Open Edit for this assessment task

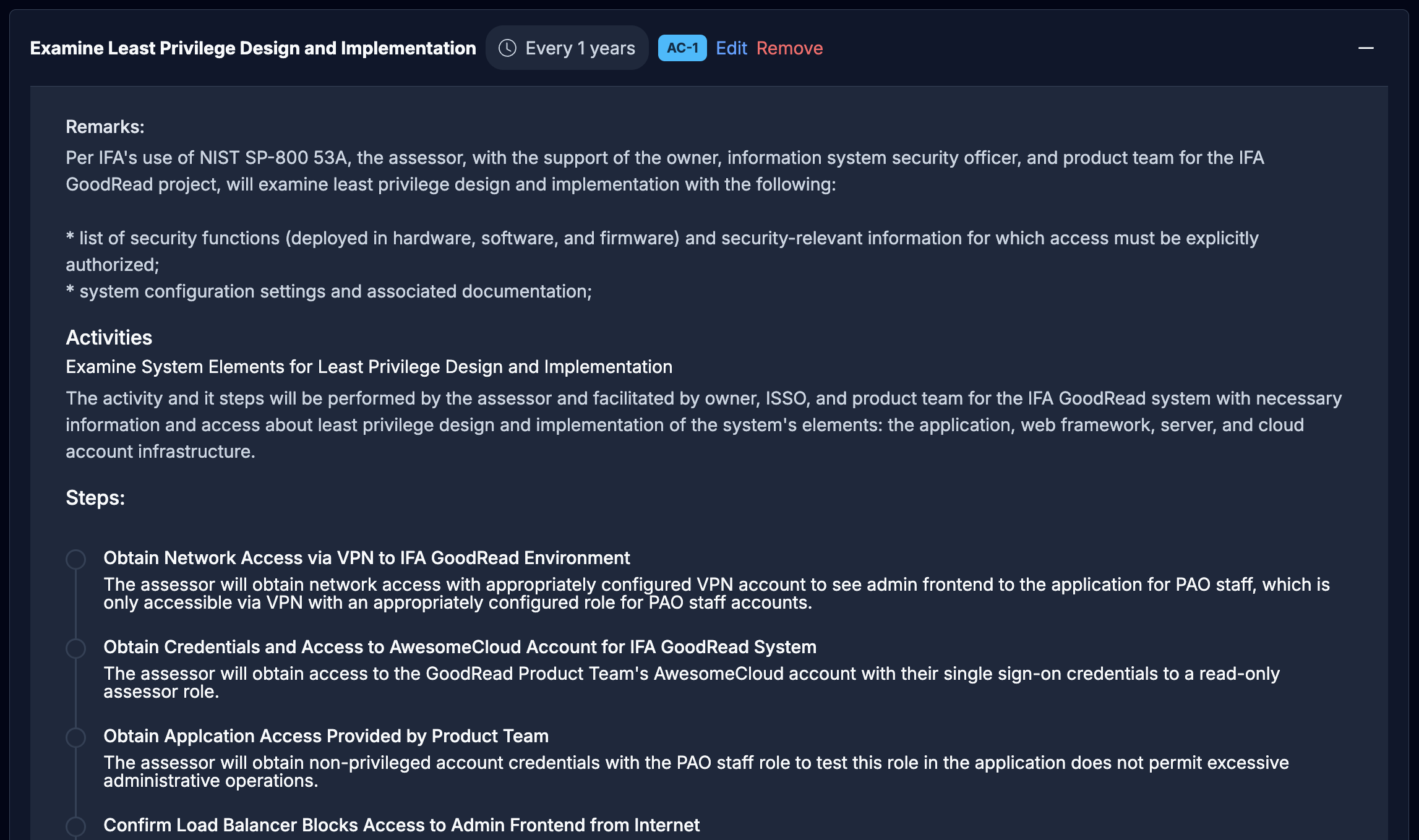click(x=731, y=48)
